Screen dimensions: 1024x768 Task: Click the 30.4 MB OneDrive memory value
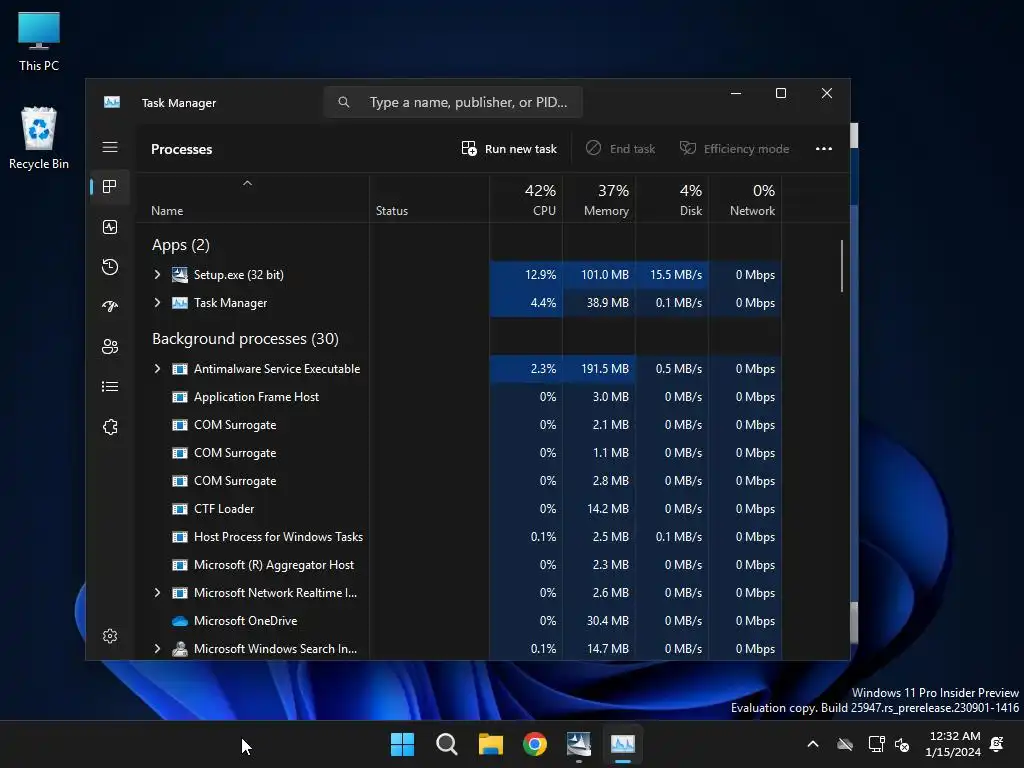pos(607,621)
